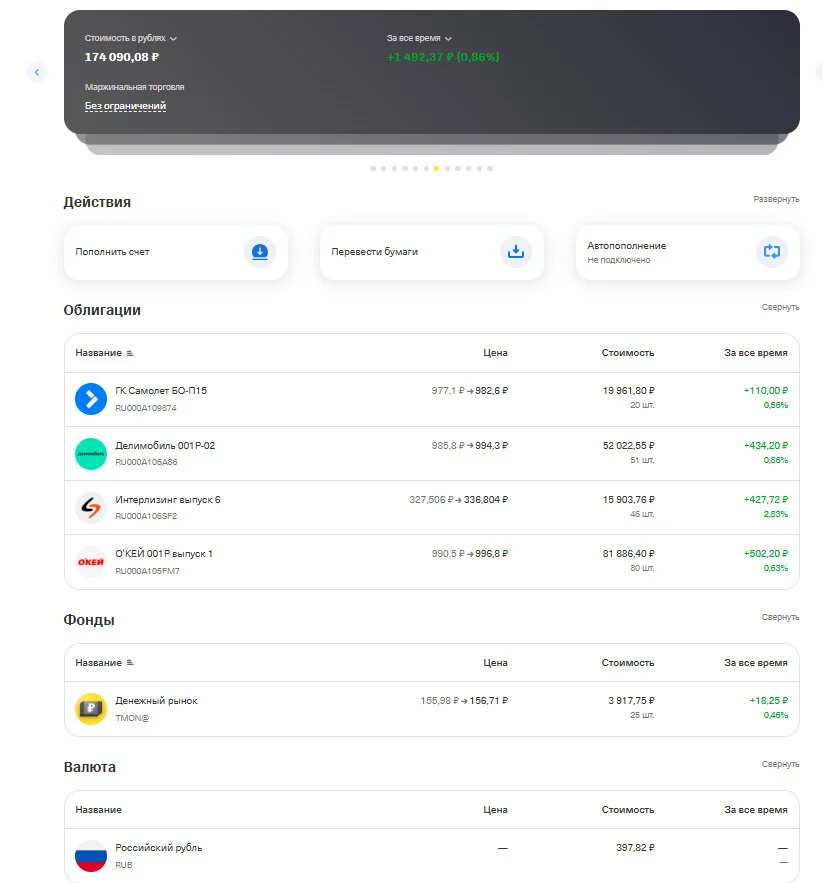Click Цена column header in Облигации
Screen dimensions: 822x883
pos(495,353)
